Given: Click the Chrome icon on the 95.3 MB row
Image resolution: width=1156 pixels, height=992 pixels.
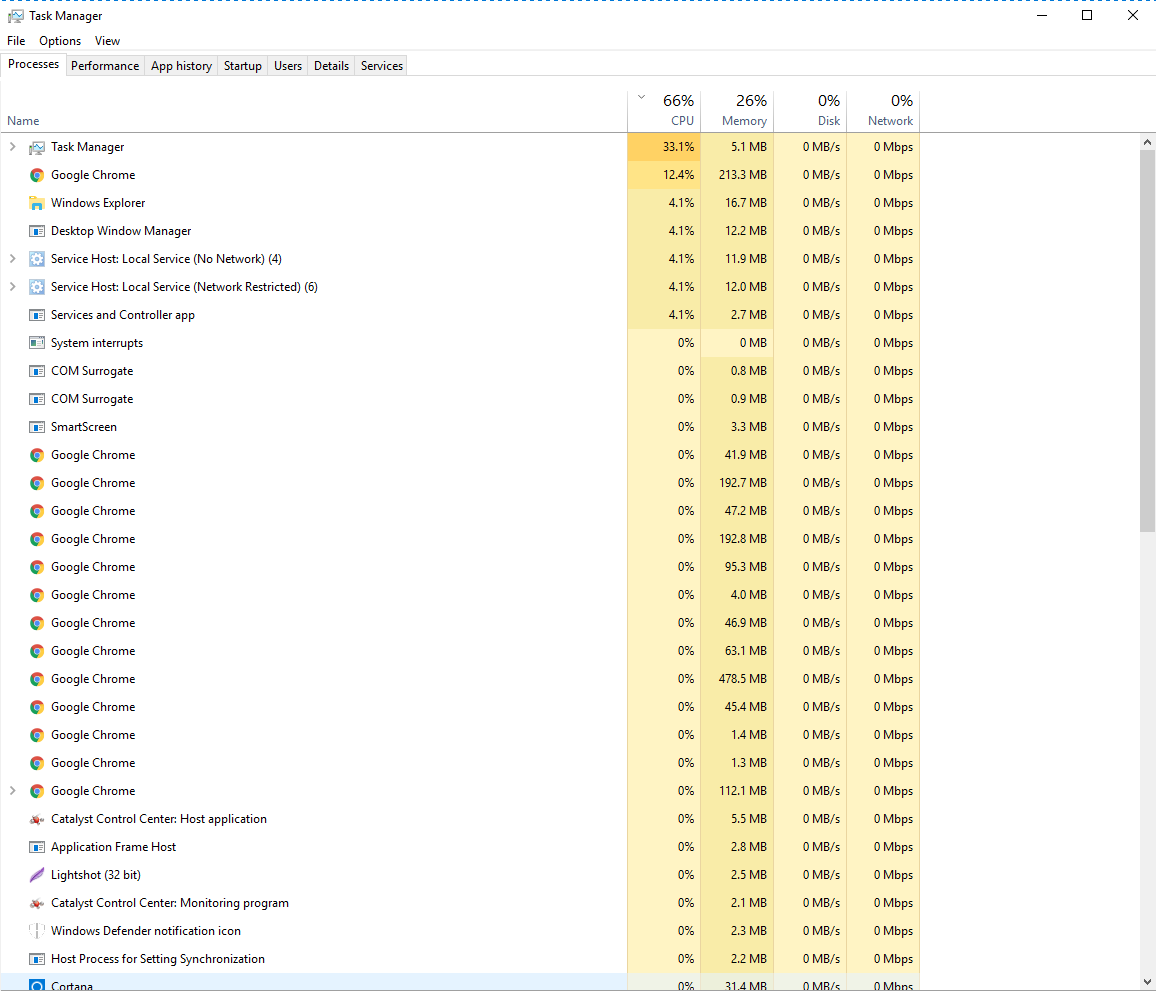Looking at the screenshot, I should pos(36,567).
